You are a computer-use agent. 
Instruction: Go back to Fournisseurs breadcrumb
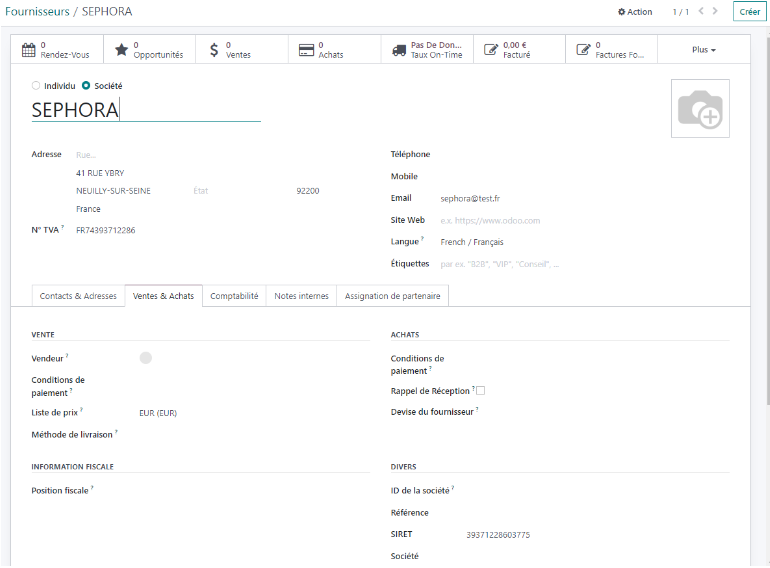click(x=37, y=11)
